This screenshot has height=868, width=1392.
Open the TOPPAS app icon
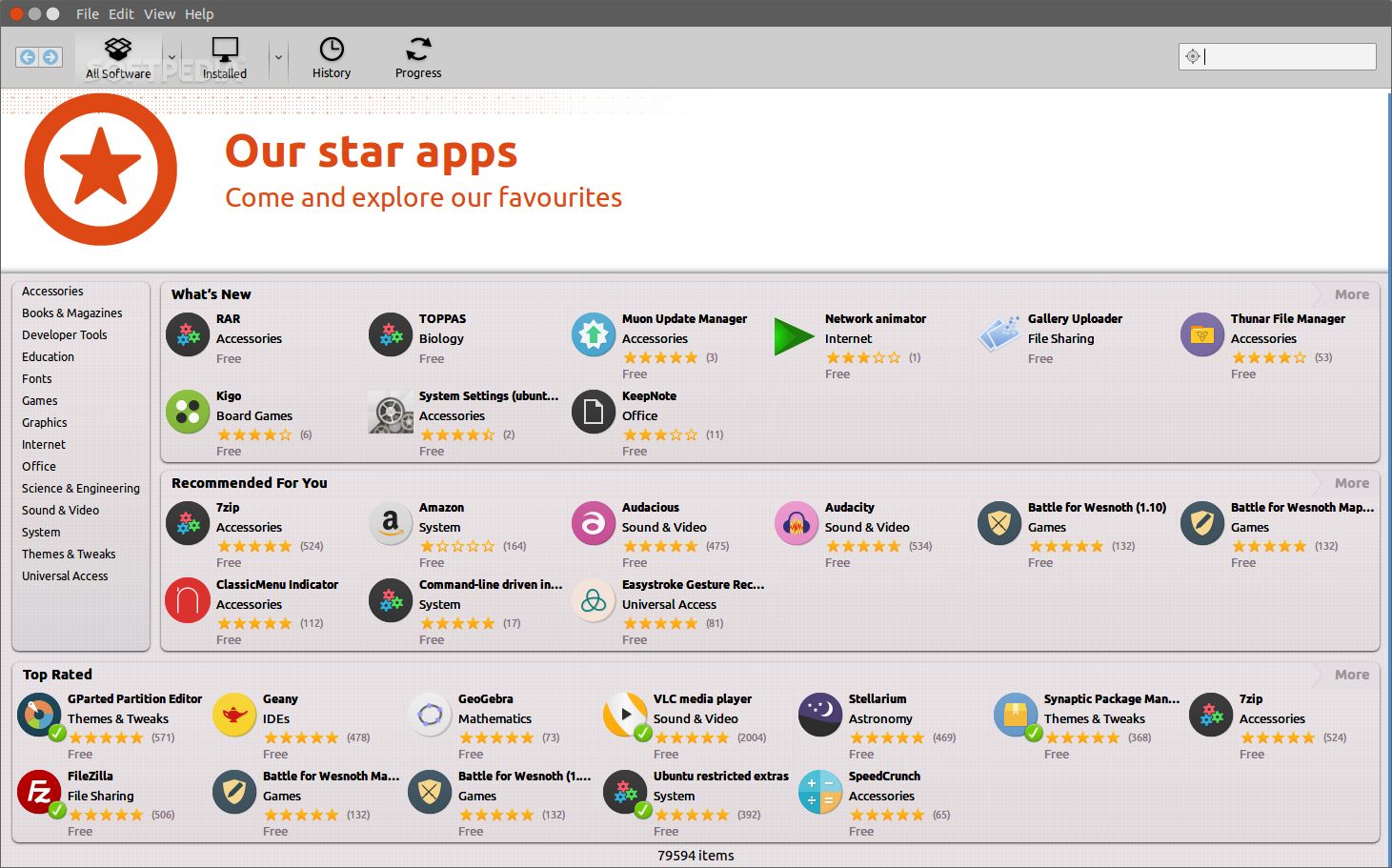pos(391,335)
